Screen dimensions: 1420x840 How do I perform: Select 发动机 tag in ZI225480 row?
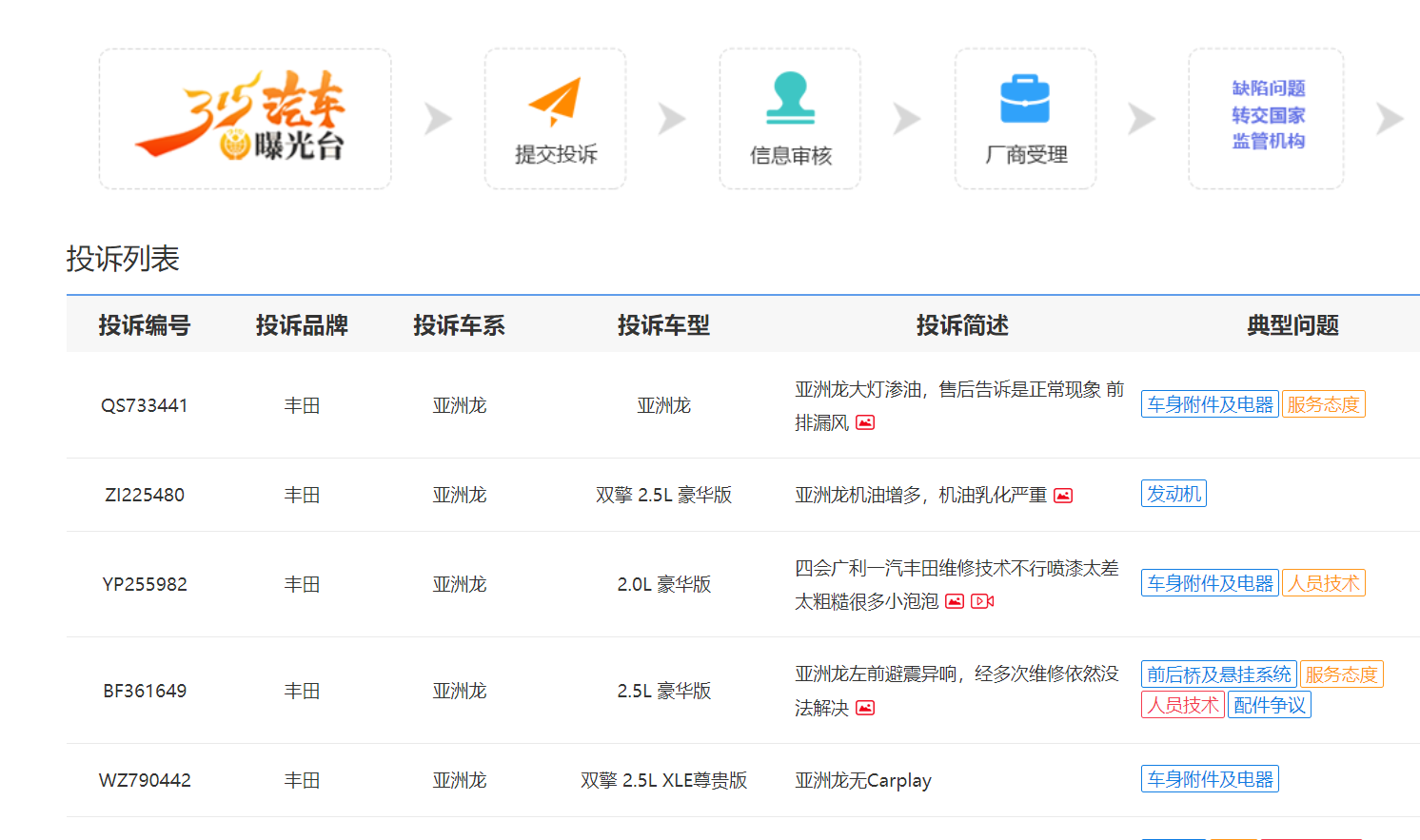(x=1173, y=494)
